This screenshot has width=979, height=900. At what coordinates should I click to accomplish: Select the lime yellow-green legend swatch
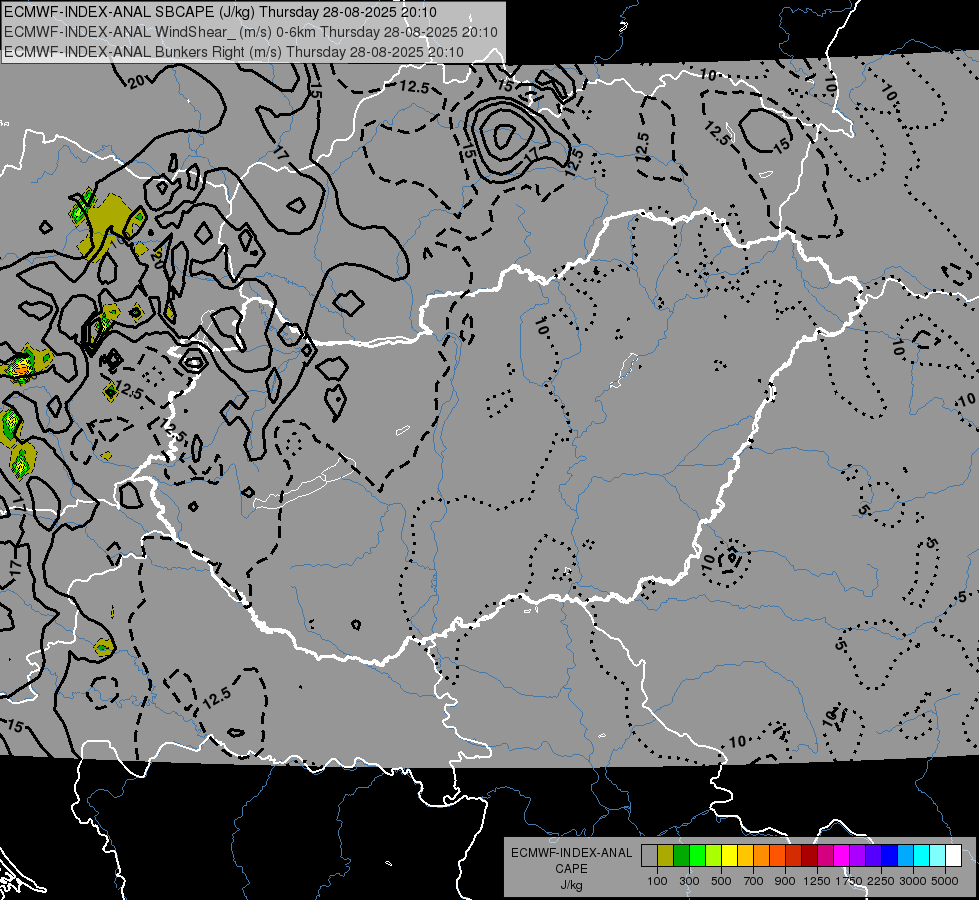tap(714, 855)
